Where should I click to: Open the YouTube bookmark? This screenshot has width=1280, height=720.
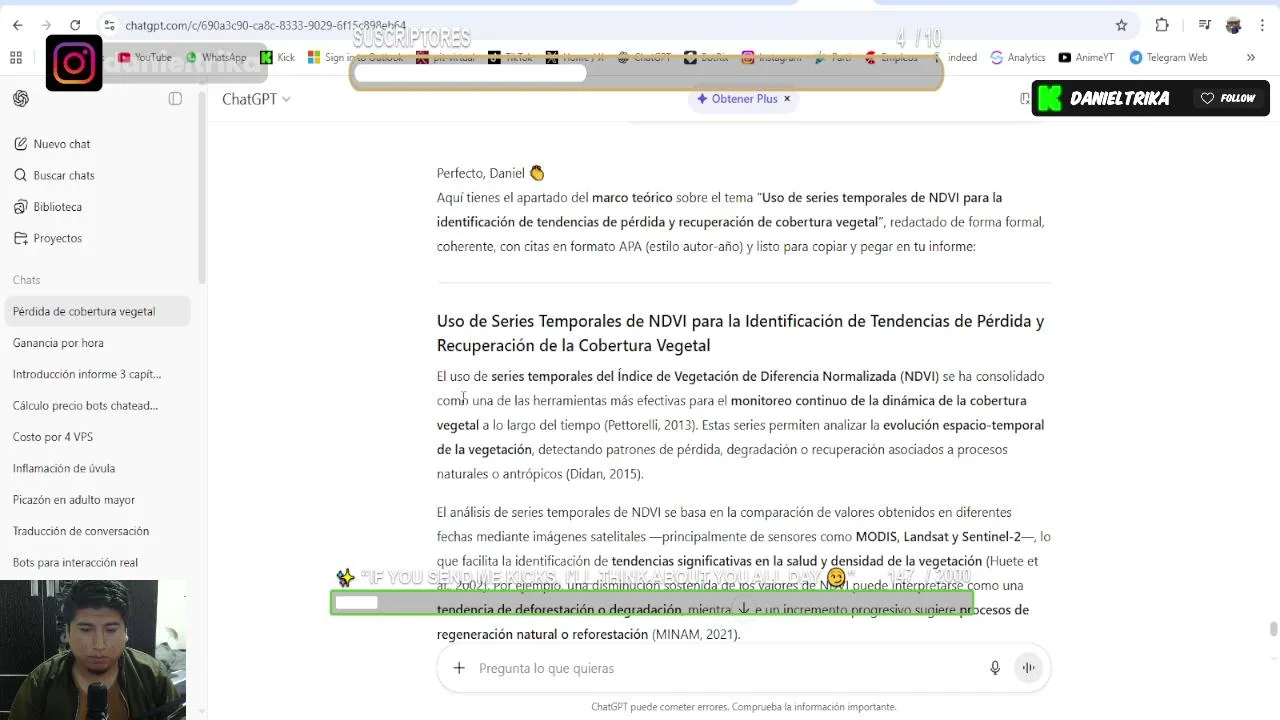coord(145,57)
